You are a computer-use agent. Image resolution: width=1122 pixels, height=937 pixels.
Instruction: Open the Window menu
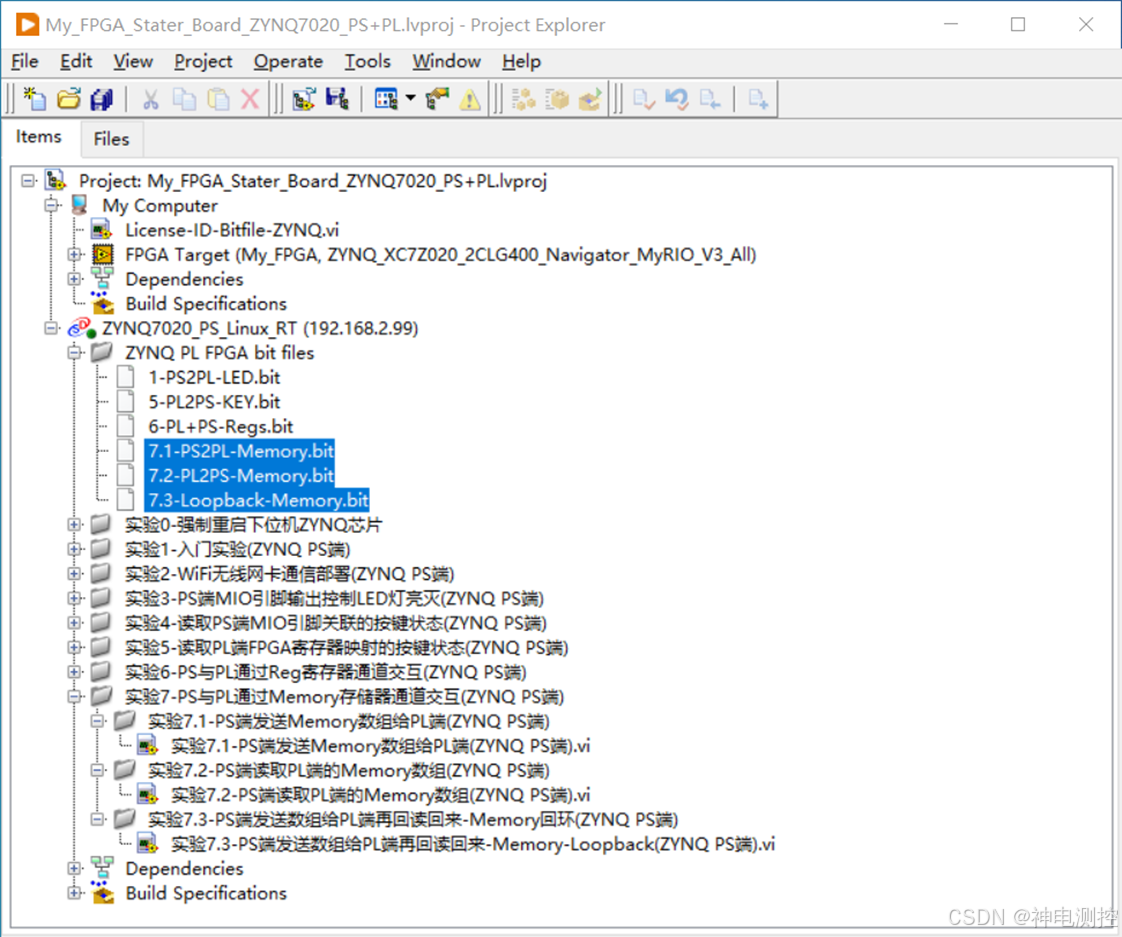[x=447, y=62]
